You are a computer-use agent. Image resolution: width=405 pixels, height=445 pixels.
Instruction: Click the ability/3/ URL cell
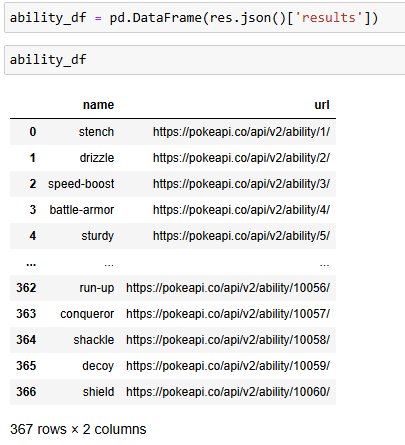pyautogui.click(x=241, y=184)
